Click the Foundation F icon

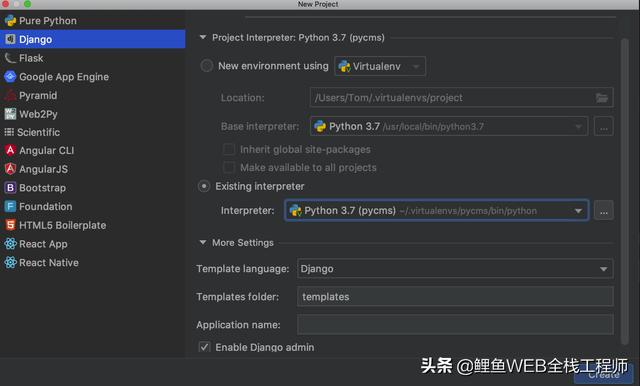coord(10,206)
